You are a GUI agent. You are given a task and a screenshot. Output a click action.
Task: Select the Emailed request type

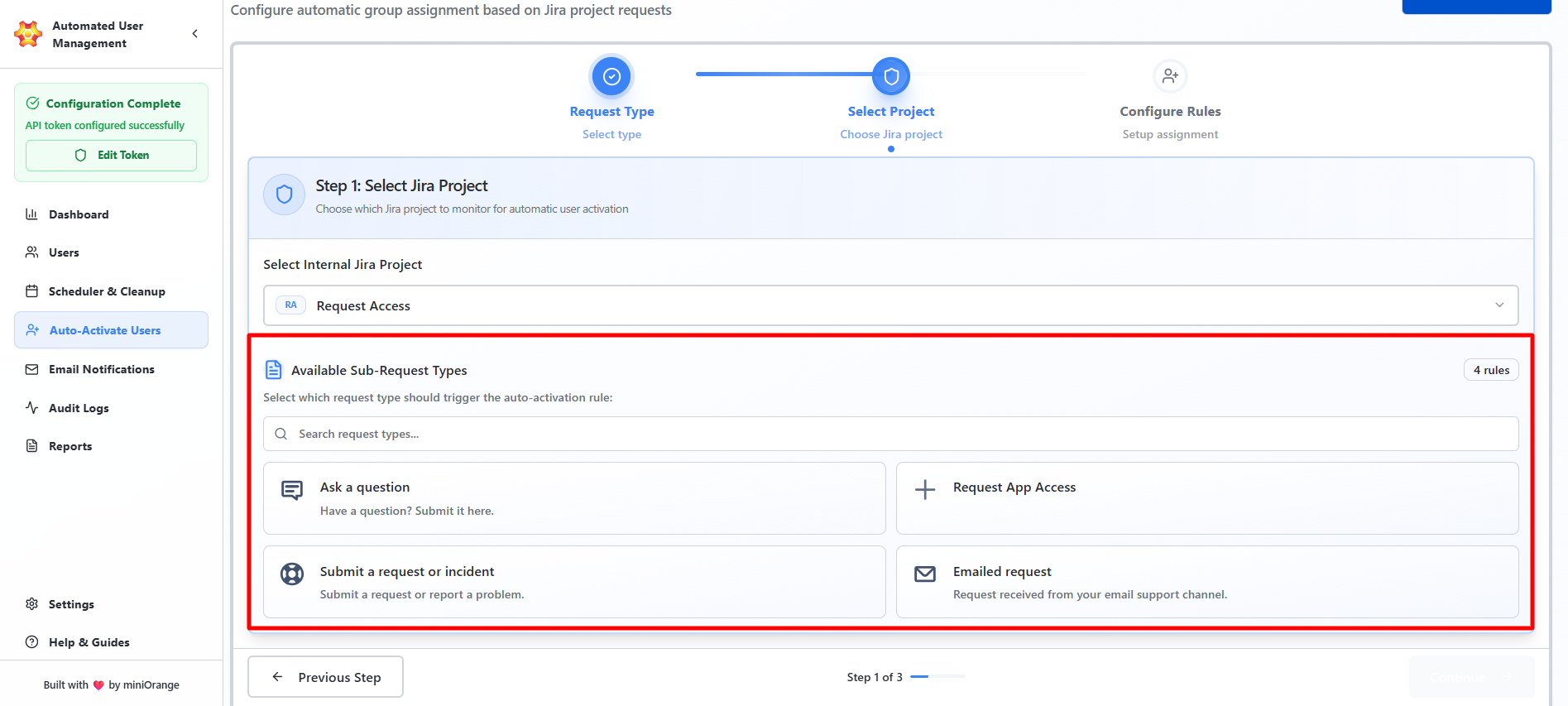click(1207, 582)
